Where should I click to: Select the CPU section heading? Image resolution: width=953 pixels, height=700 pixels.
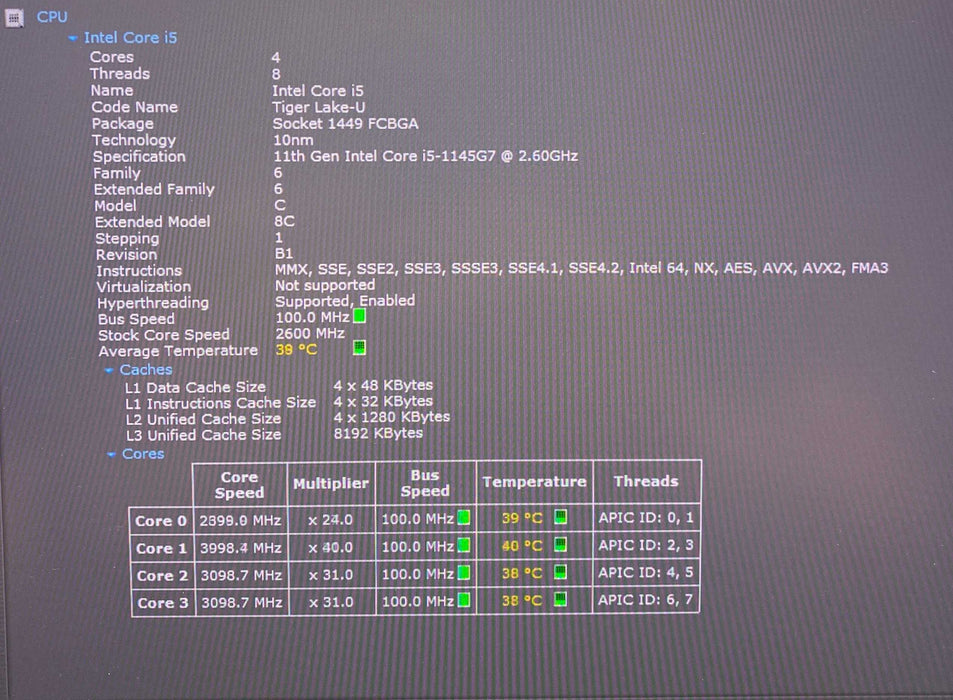coord(52,17)
